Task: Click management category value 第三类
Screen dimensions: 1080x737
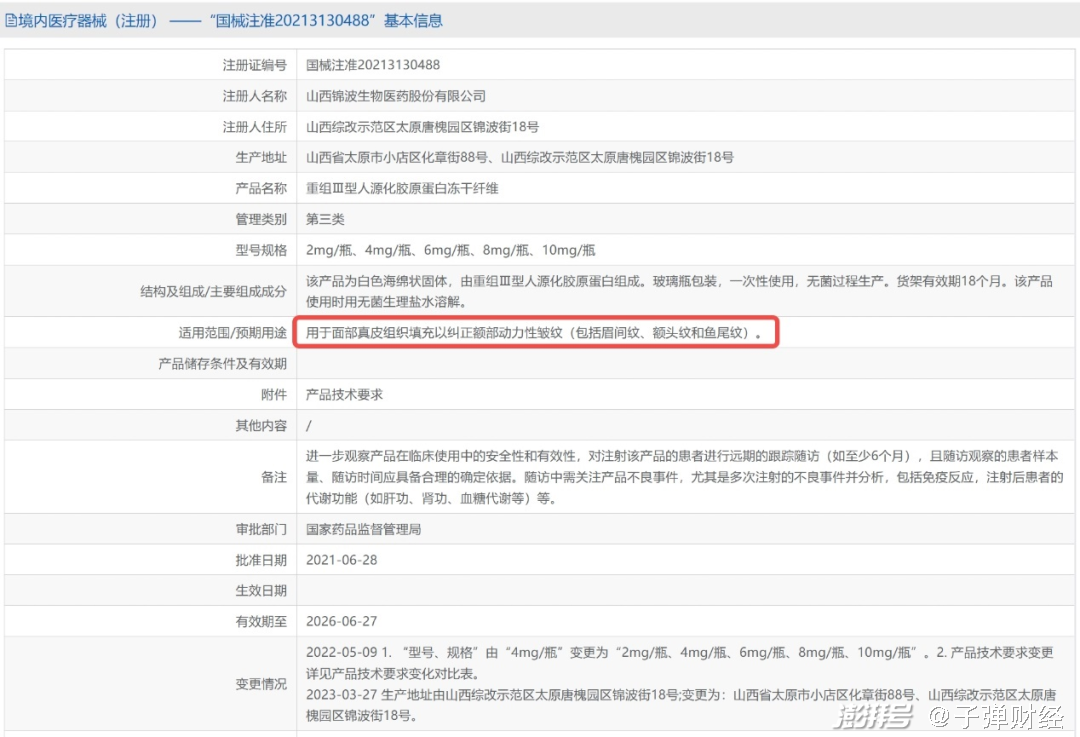Action: tap(325, 219)
